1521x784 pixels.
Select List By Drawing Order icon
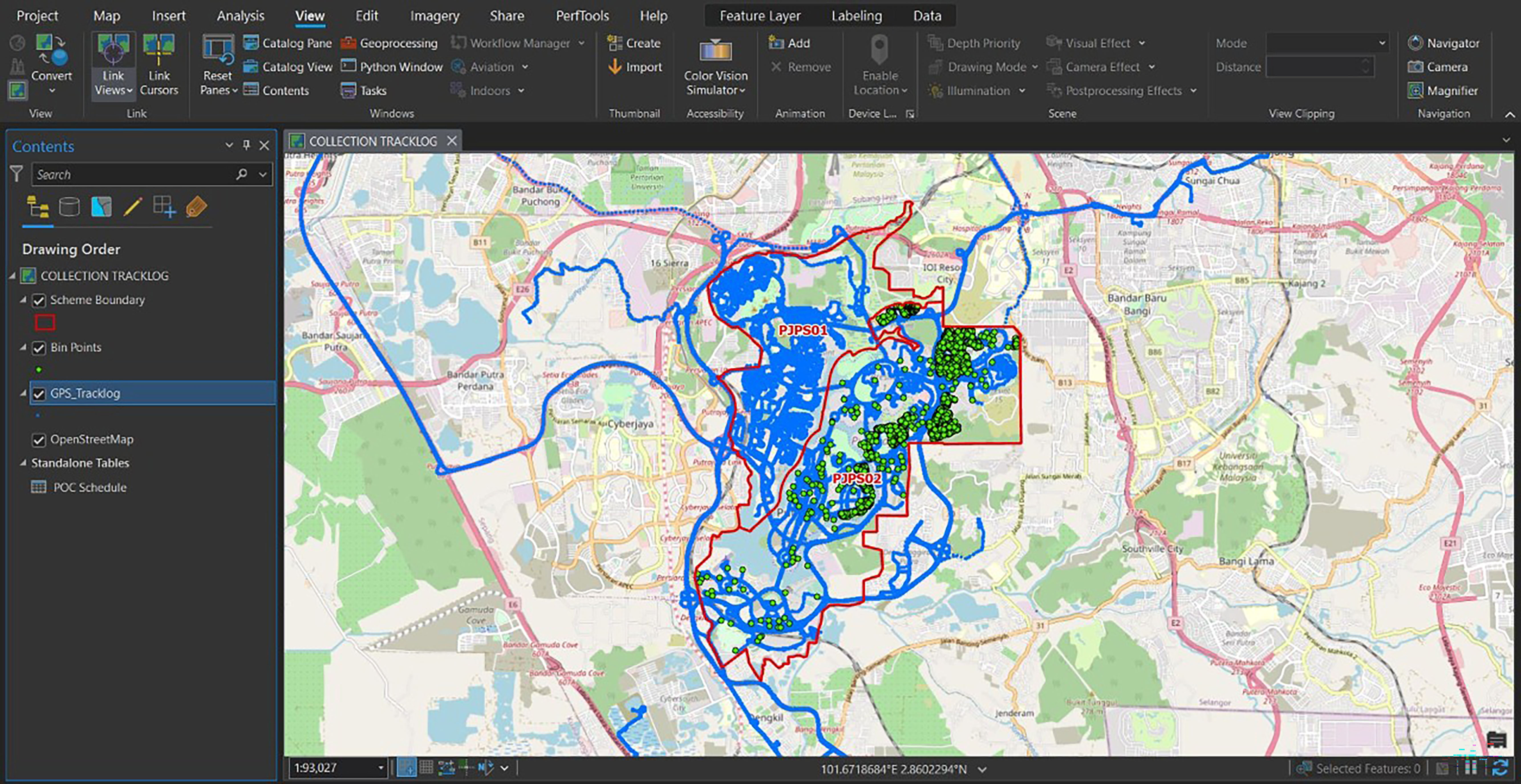38,207
